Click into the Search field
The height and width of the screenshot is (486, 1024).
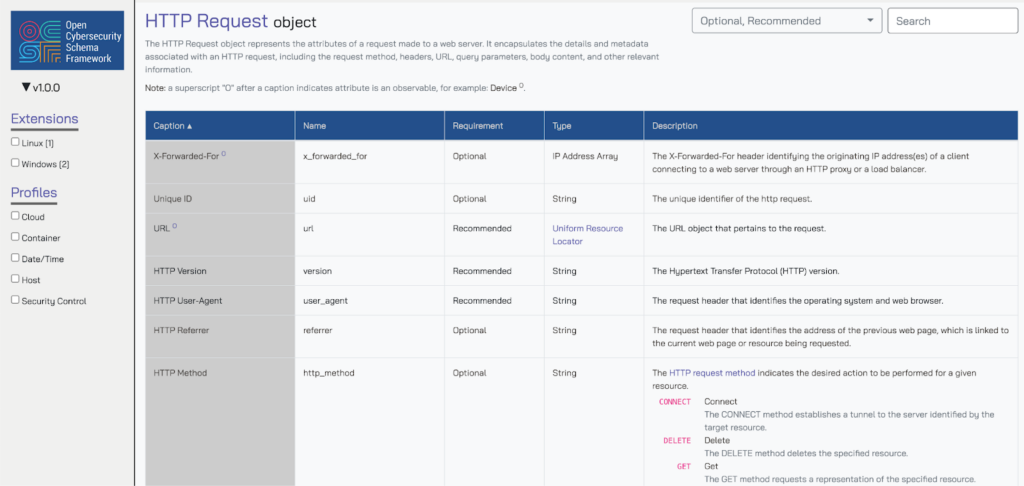(953, 21)
